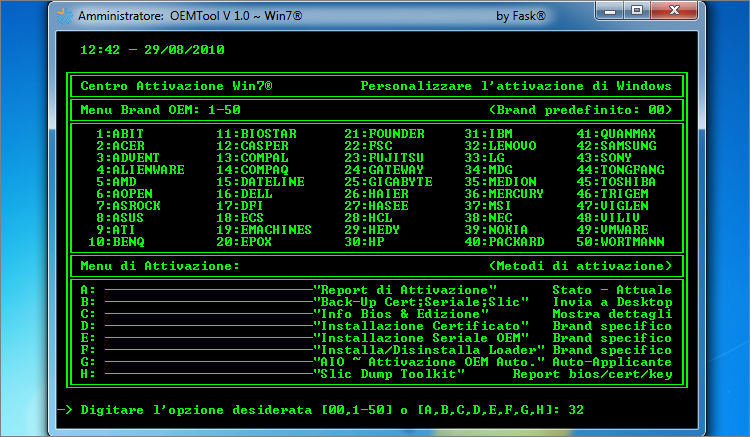Image resolution: width=750 pixels, height=437 pixels.
Task: Click option G "AIO ~ Attivazione OEM Auto."
Action: coord(429,362)
